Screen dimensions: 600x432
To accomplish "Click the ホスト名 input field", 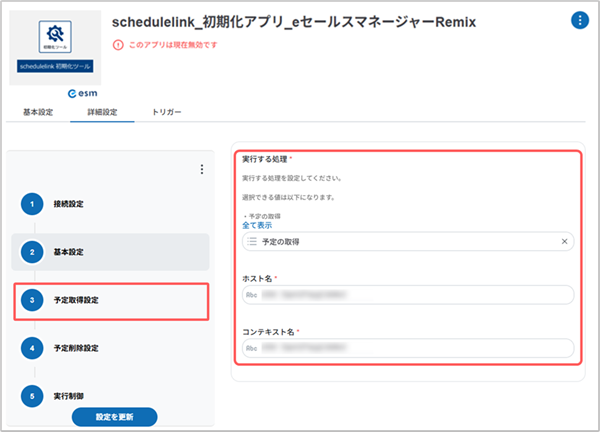I will (408, 294).
